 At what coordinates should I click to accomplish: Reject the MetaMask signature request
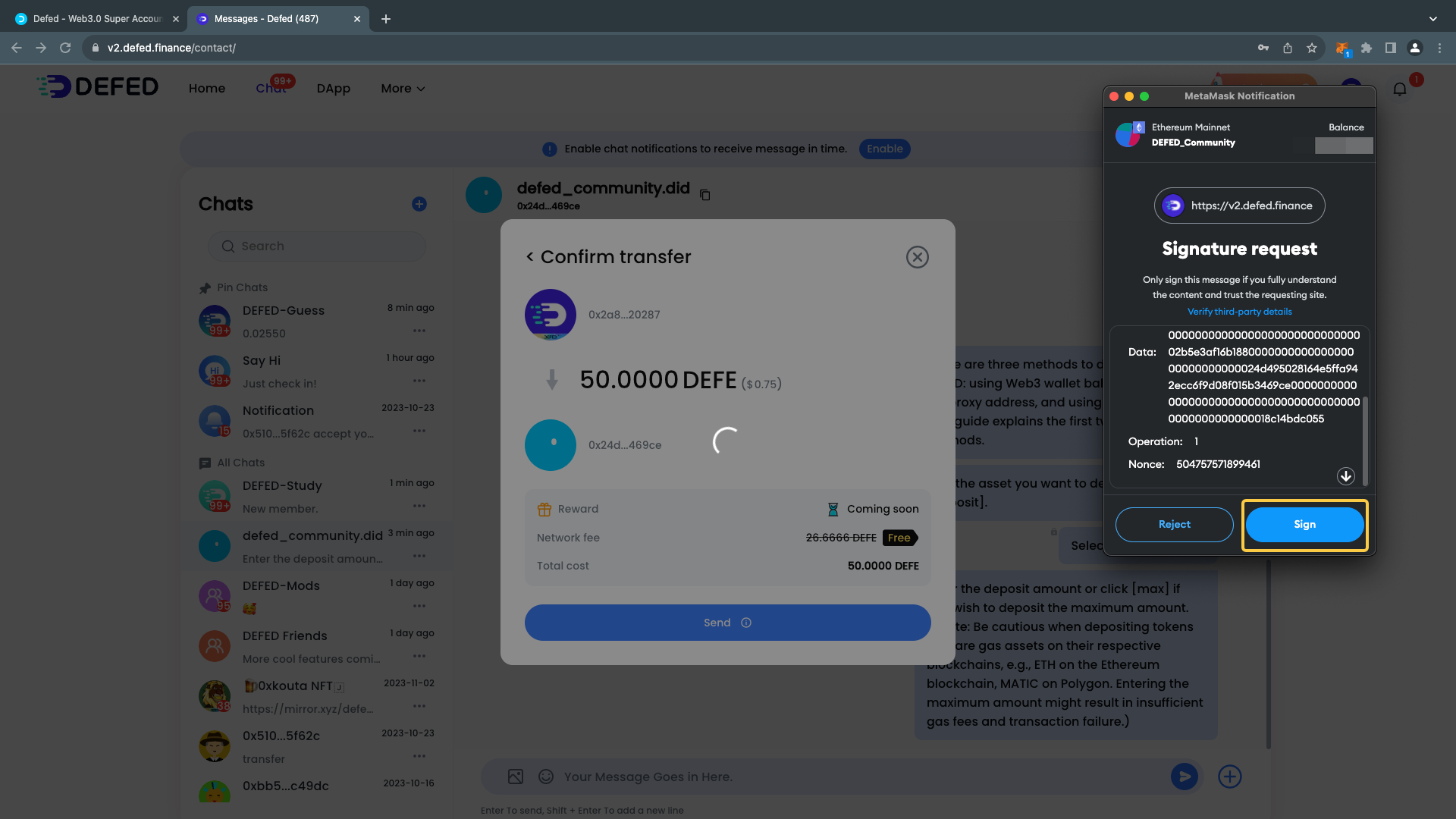1174,525
